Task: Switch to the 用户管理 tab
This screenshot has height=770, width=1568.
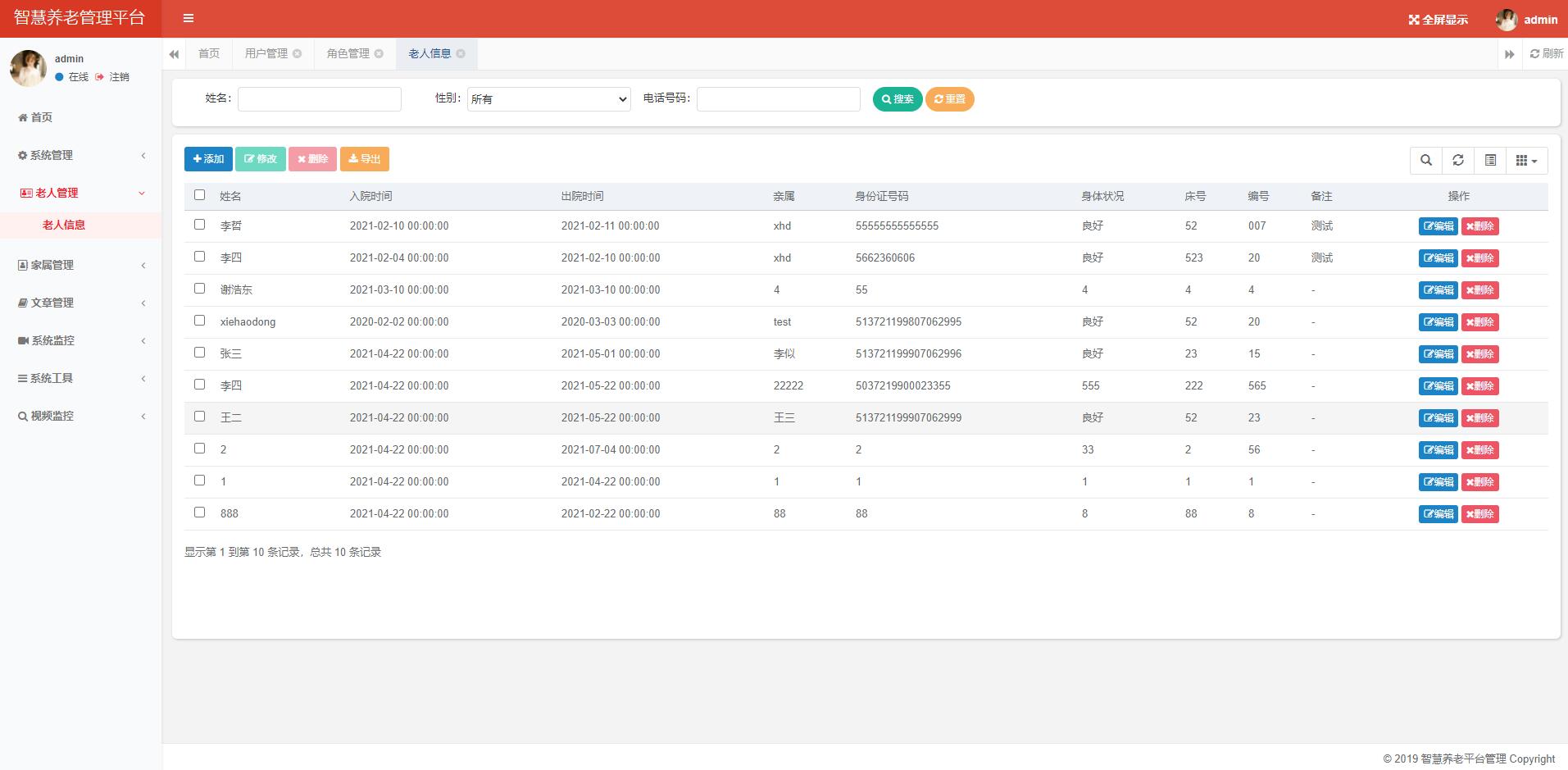Action: [x=266, y=53]
